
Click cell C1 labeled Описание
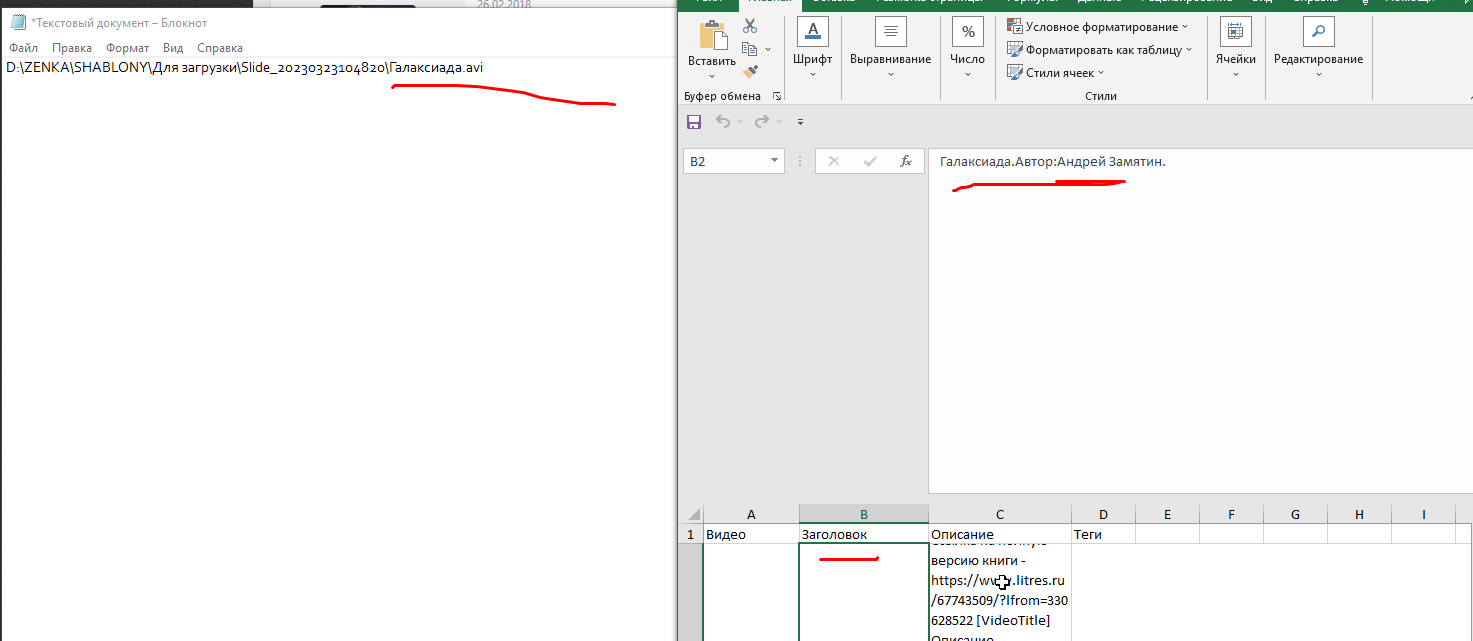[1000, 535]
